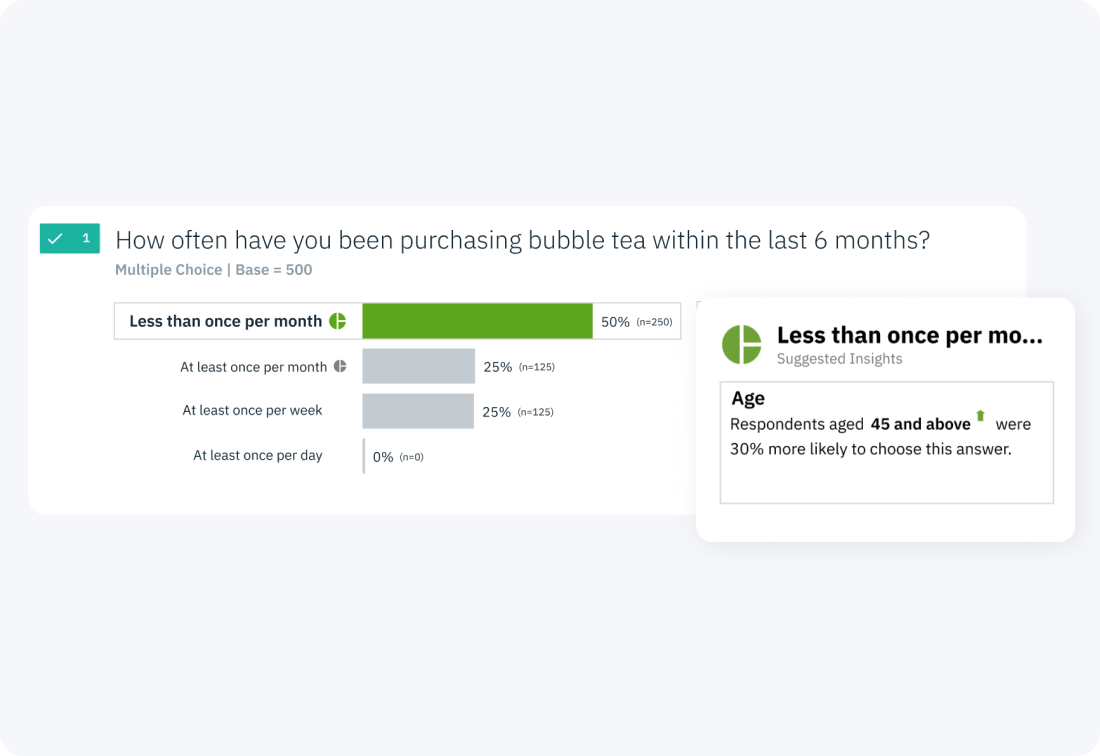Click the green pie insight icon beside Less than once per month
The width and height of the screenshot is (1100, 756).
tap(337, 321)
